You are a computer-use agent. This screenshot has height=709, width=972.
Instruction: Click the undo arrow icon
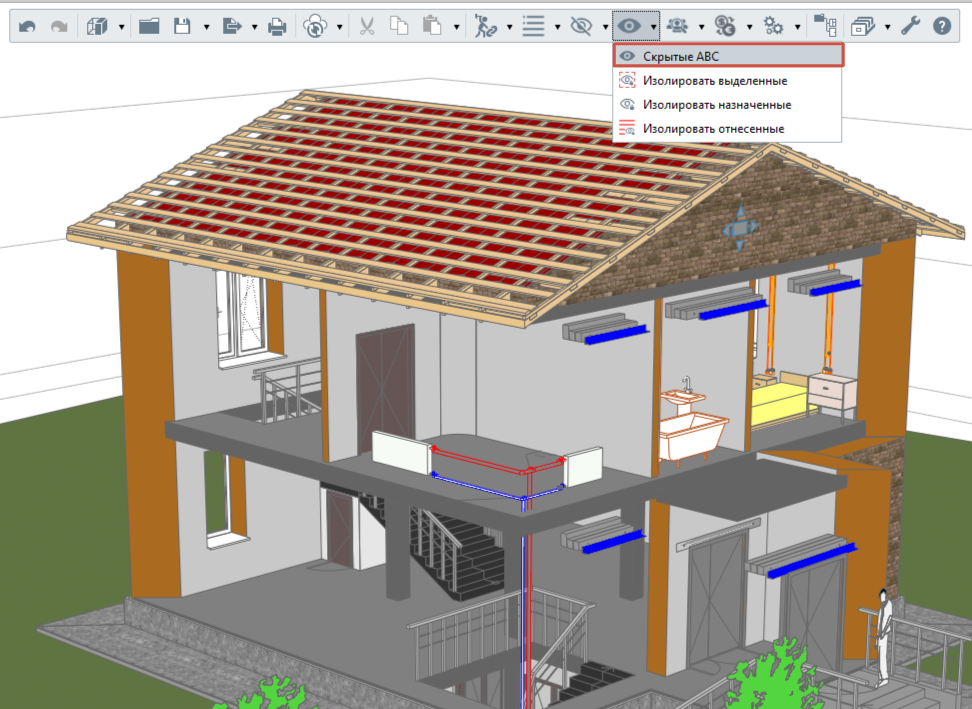27,27
